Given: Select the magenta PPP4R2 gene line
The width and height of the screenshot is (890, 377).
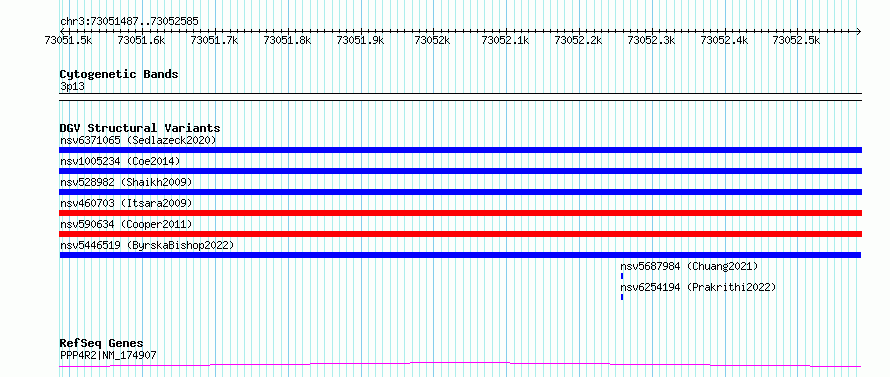Looking at the screenshot, I should point(460,365).
